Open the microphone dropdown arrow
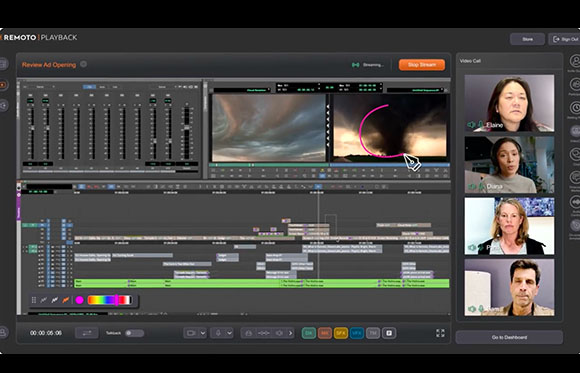 (230, 333)
